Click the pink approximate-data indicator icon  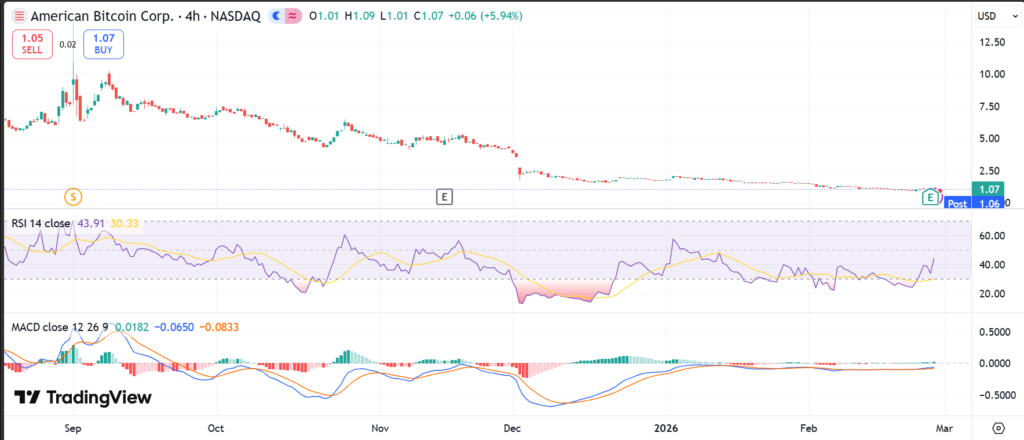coord(292,16)
